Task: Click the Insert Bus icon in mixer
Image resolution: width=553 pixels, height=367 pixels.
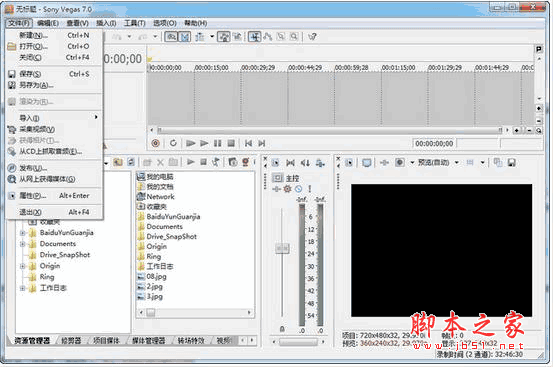Action: tap(320, 163)
